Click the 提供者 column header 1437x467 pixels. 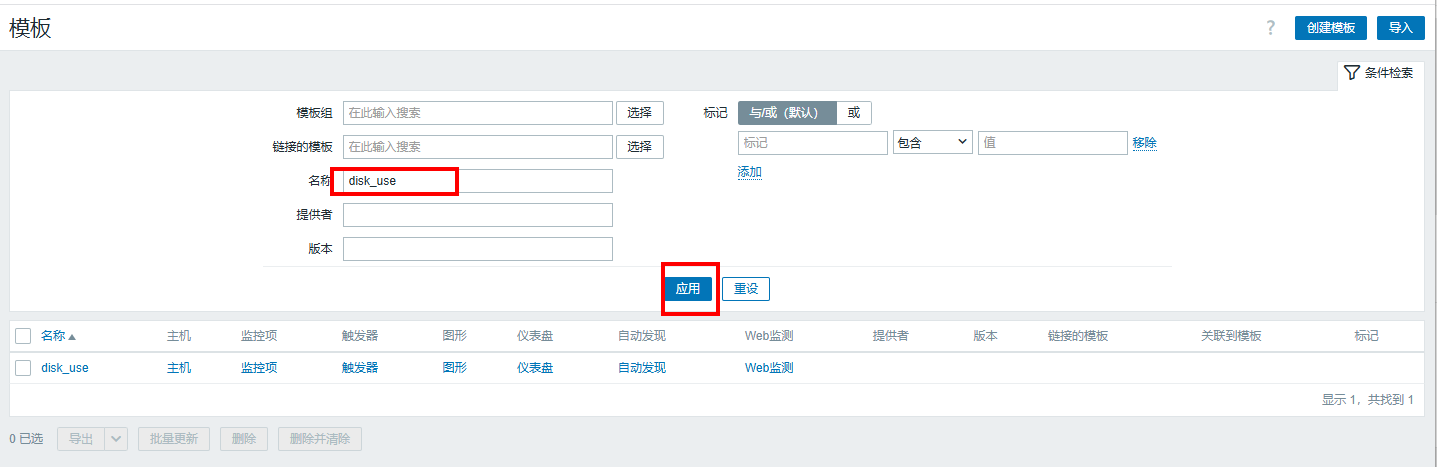click(x=890, y=336)
